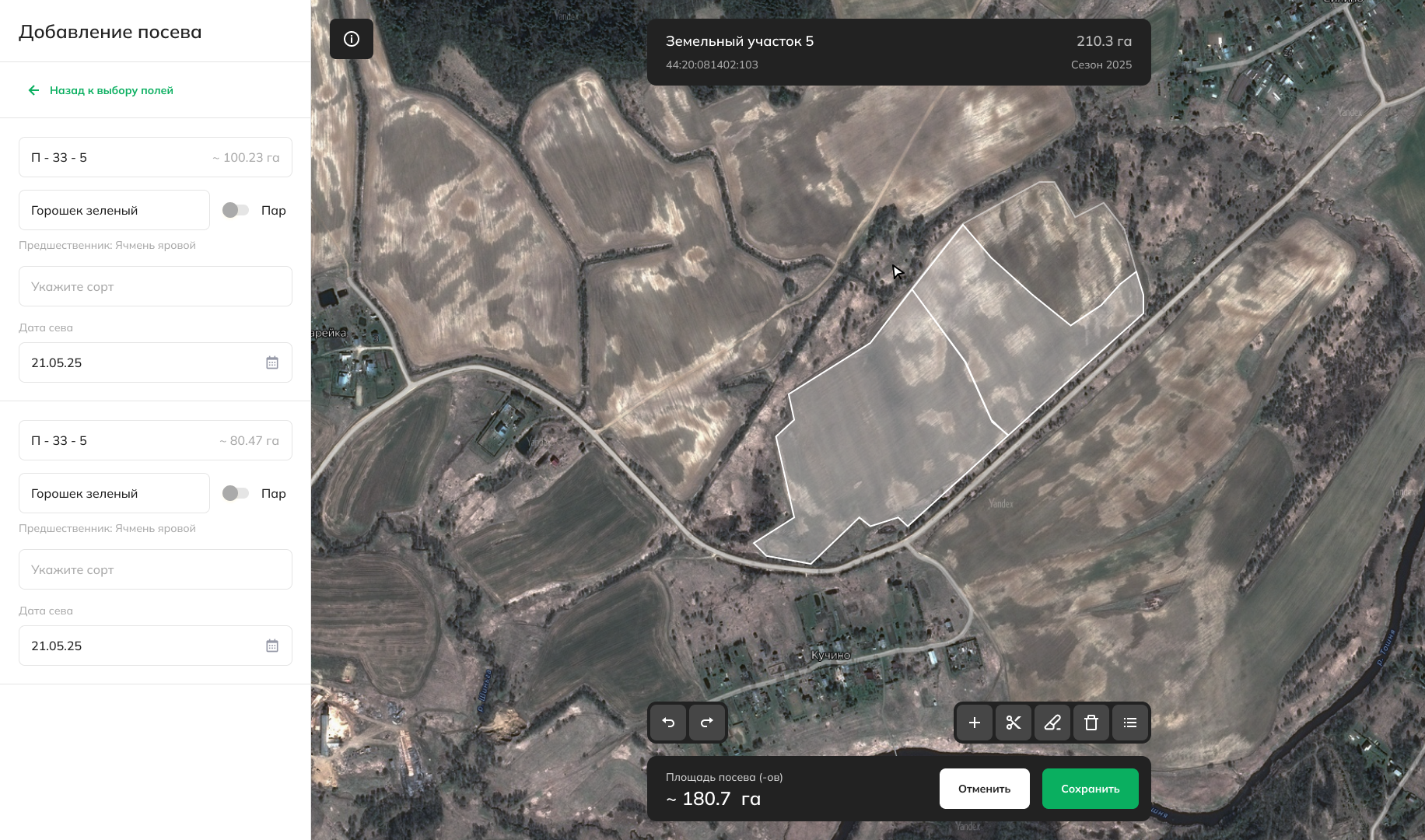1425x840 pixels.
Task: Select the scissors cut tool
Action: point(1014,723)
